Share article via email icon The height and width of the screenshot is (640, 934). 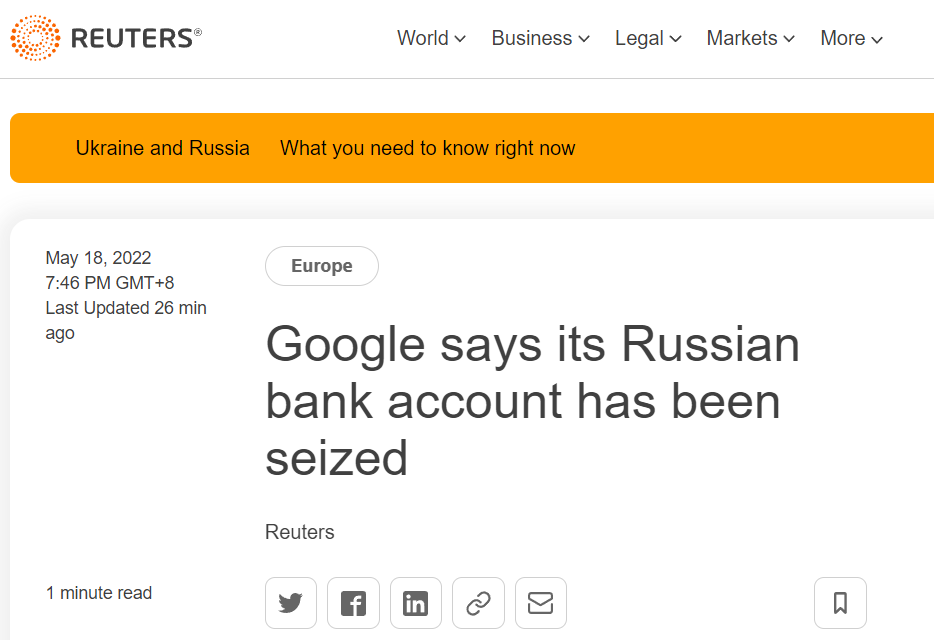(541, 602)
